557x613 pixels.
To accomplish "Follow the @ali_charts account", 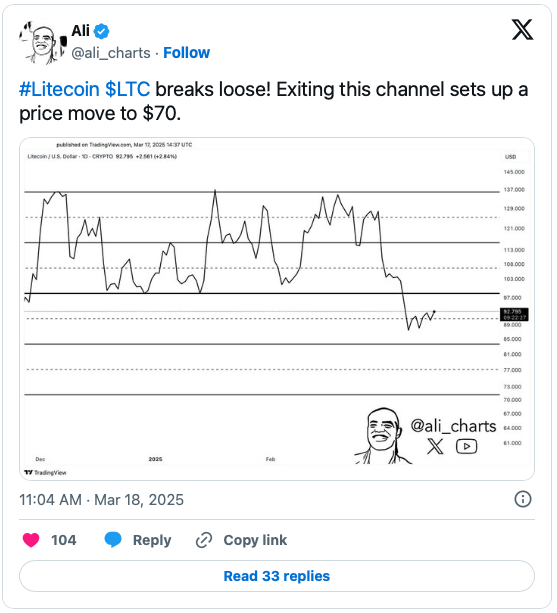I will click(186, 52).
